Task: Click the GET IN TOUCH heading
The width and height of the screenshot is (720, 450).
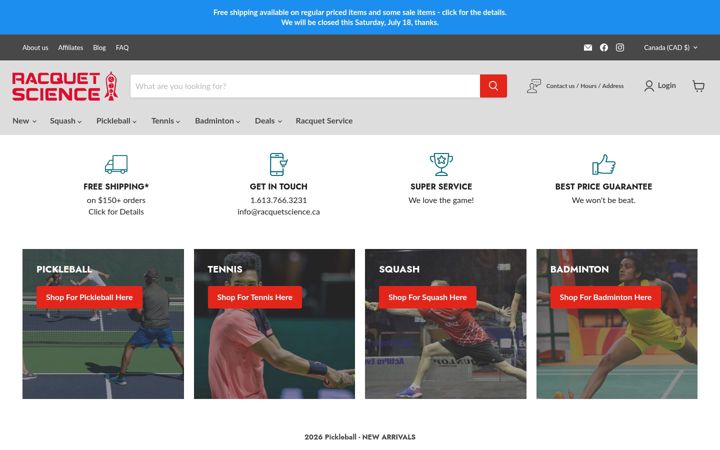Action: click(278, 186)
